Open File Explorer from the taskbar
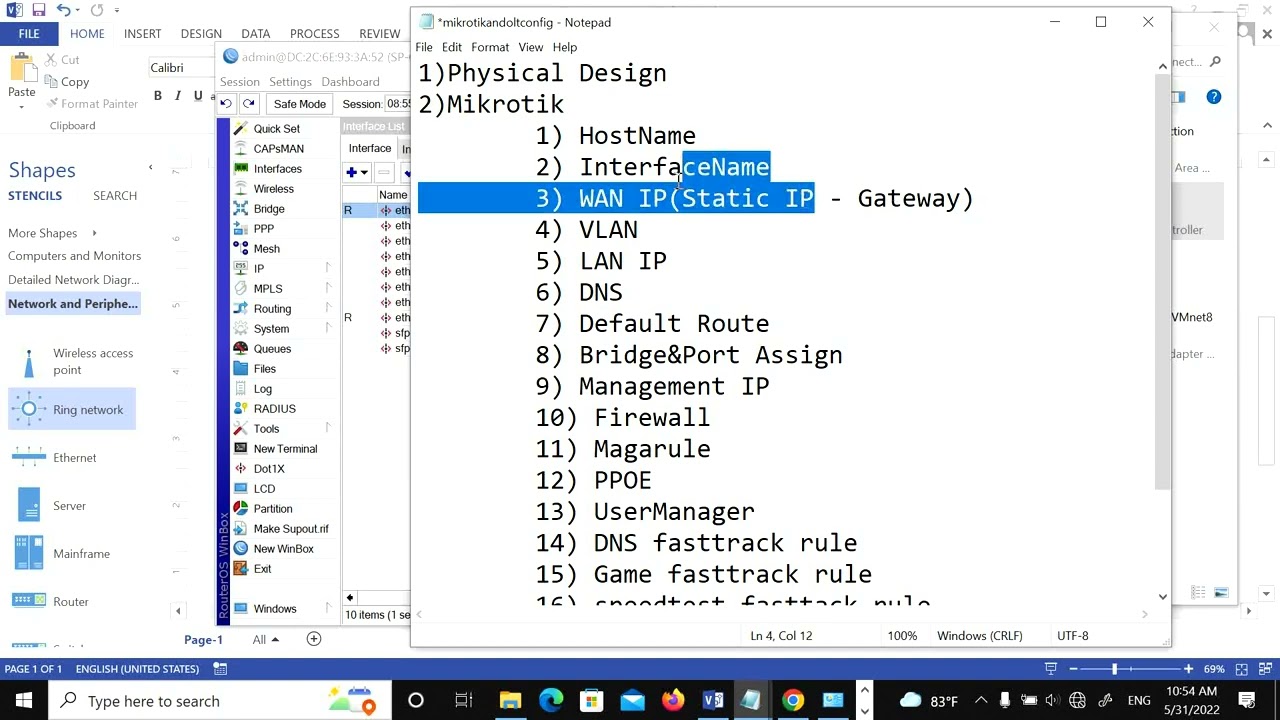1280x720 pixels. click(x=510, y=701)
